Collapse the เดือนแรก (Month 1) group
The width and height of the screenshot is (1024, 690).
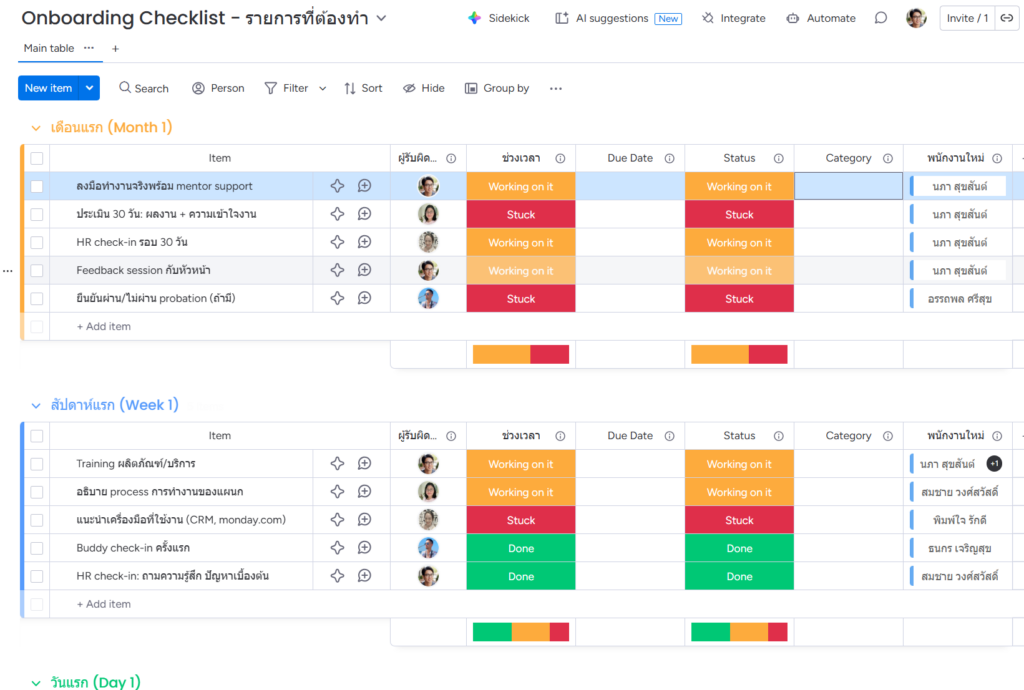36,128
